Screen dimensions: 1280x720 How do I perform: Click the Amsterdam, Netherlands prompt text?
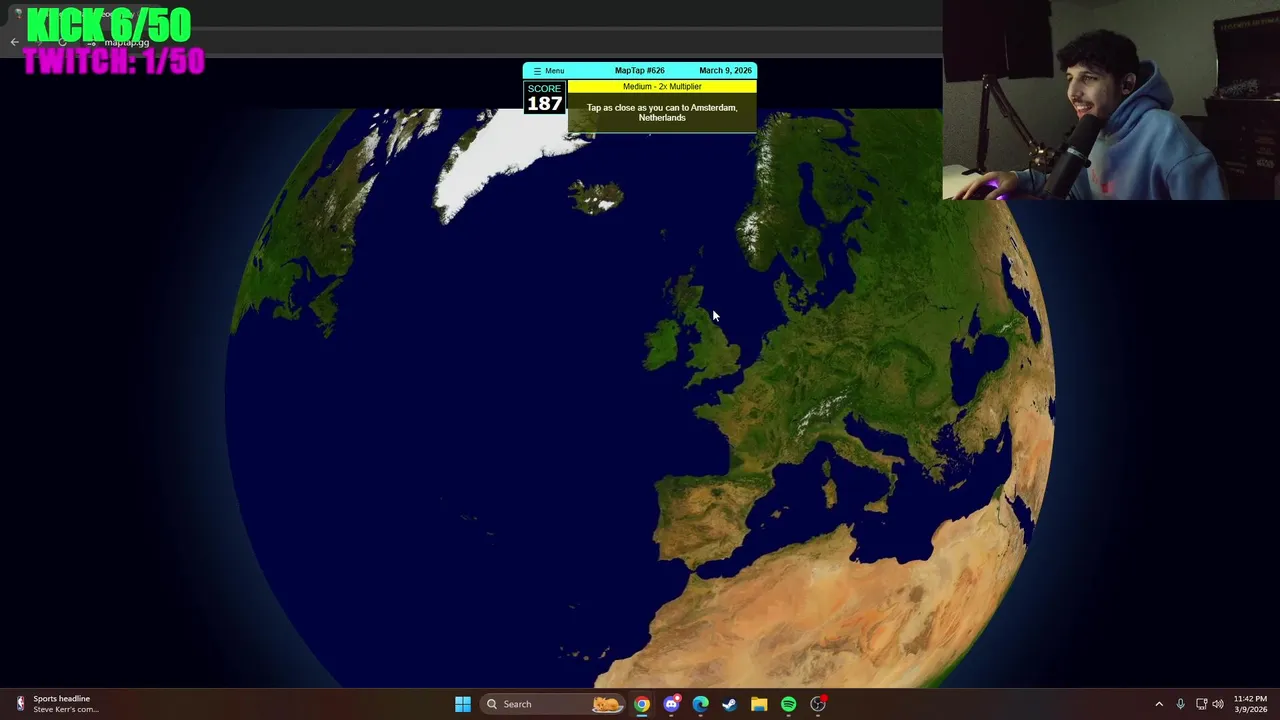pyautogui.click(x=662, y=112)
